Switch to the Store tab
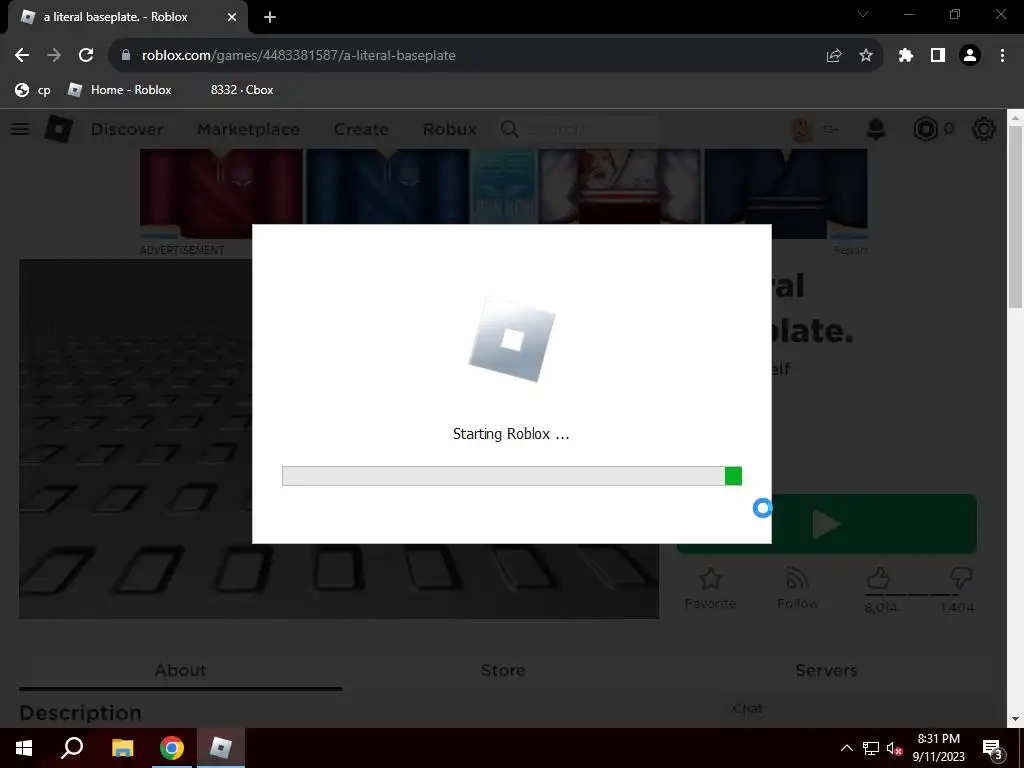This screenshot has height=768, width=1024. click(x=503, y=671)
